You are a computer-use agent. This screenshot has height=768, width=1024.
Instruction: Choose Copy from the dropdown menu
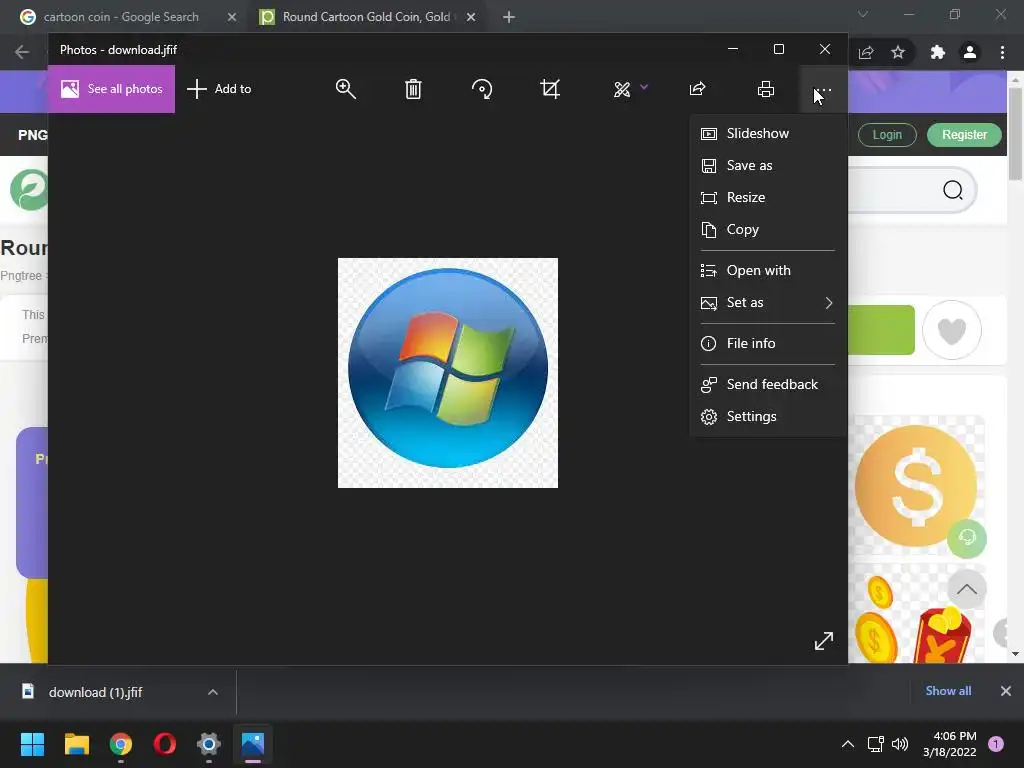[768, 229]
